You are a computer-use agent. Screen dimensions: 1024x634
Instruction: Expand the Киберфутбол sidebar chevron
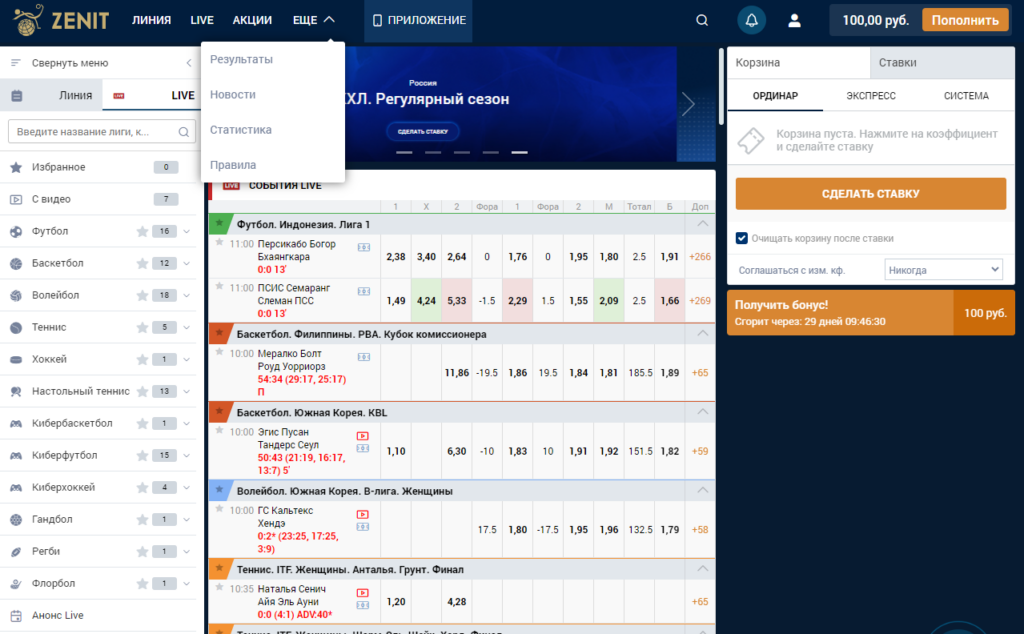point(187,455)
